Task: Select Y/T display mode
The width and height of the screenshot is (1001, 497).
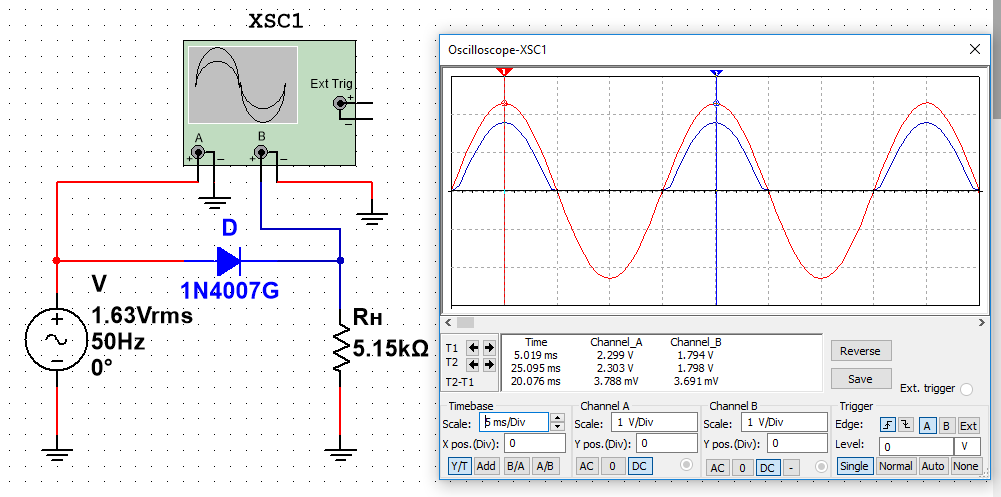Action: click(x=458, y=466)
